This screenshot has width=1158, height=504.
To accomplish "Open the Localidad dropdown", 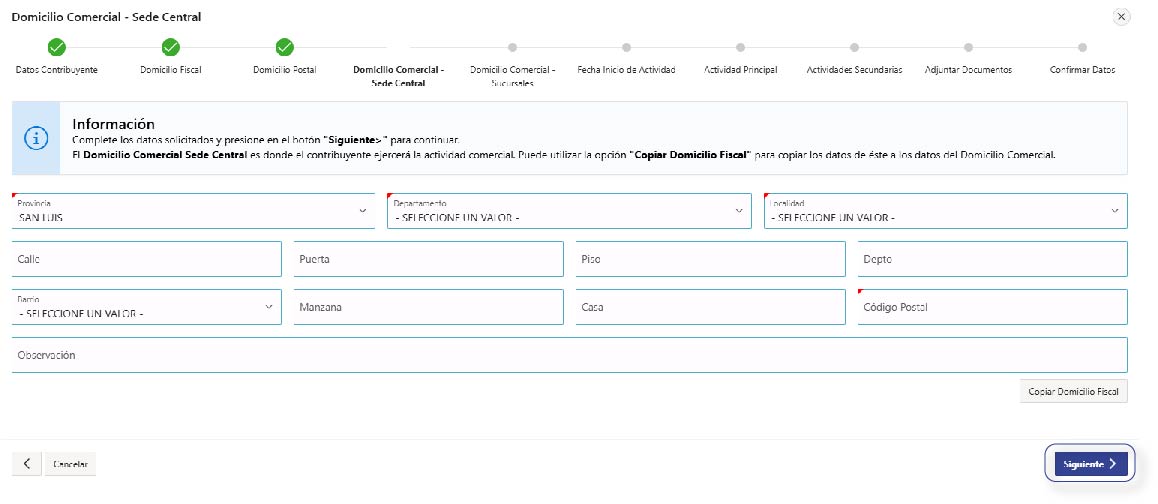I will (x=945, y=211).
